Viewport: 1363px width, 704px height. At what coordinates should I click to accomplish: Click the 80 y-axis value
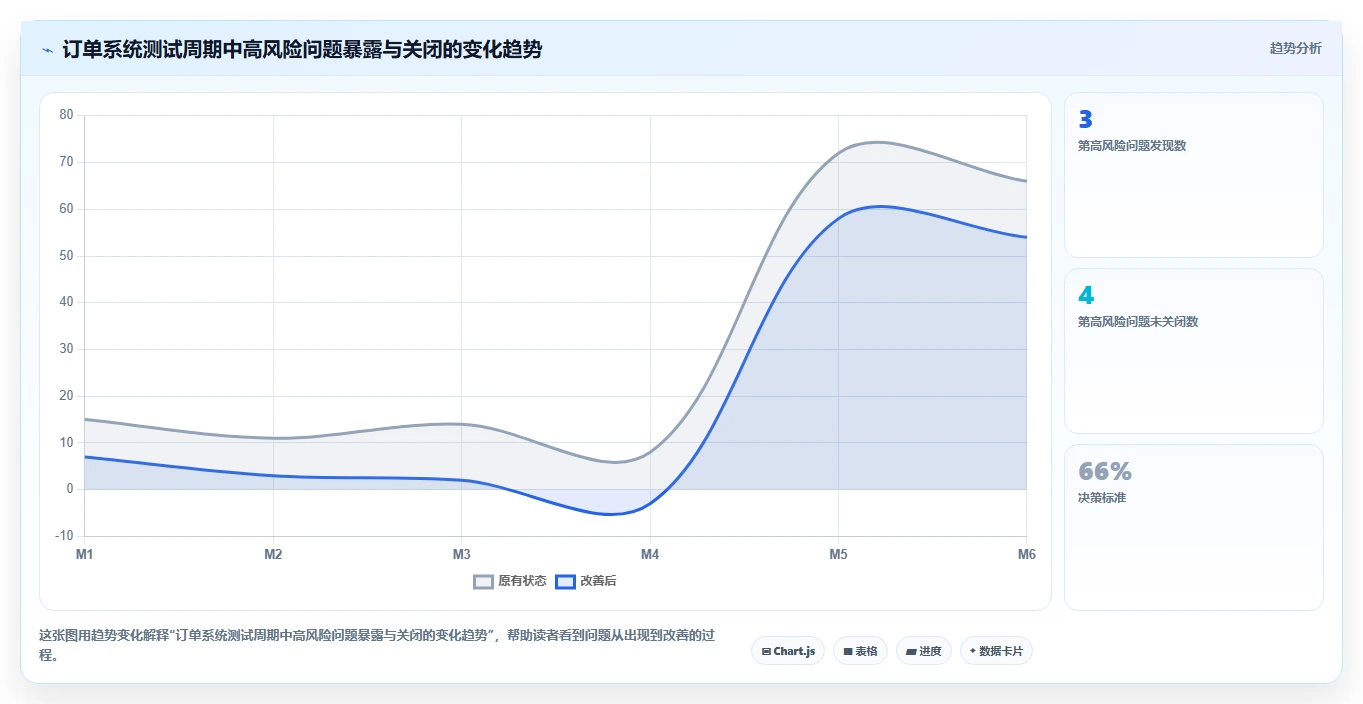66,115
